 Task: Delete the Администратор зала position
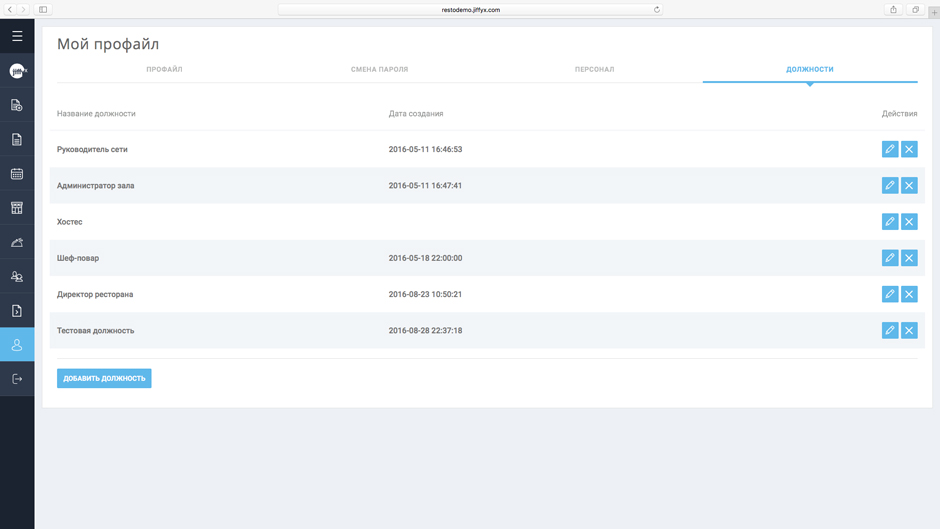(x=909, y=185)
